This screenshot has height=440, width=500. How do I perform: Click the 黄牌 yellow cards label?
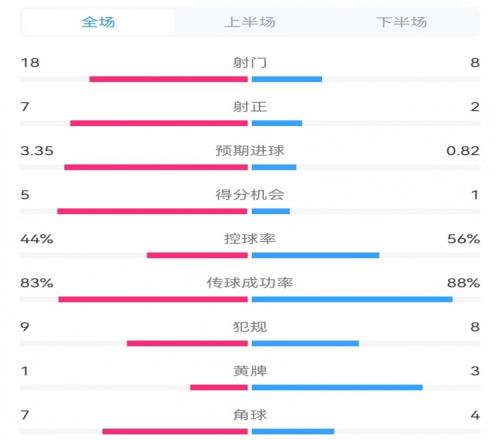(250, 371)
